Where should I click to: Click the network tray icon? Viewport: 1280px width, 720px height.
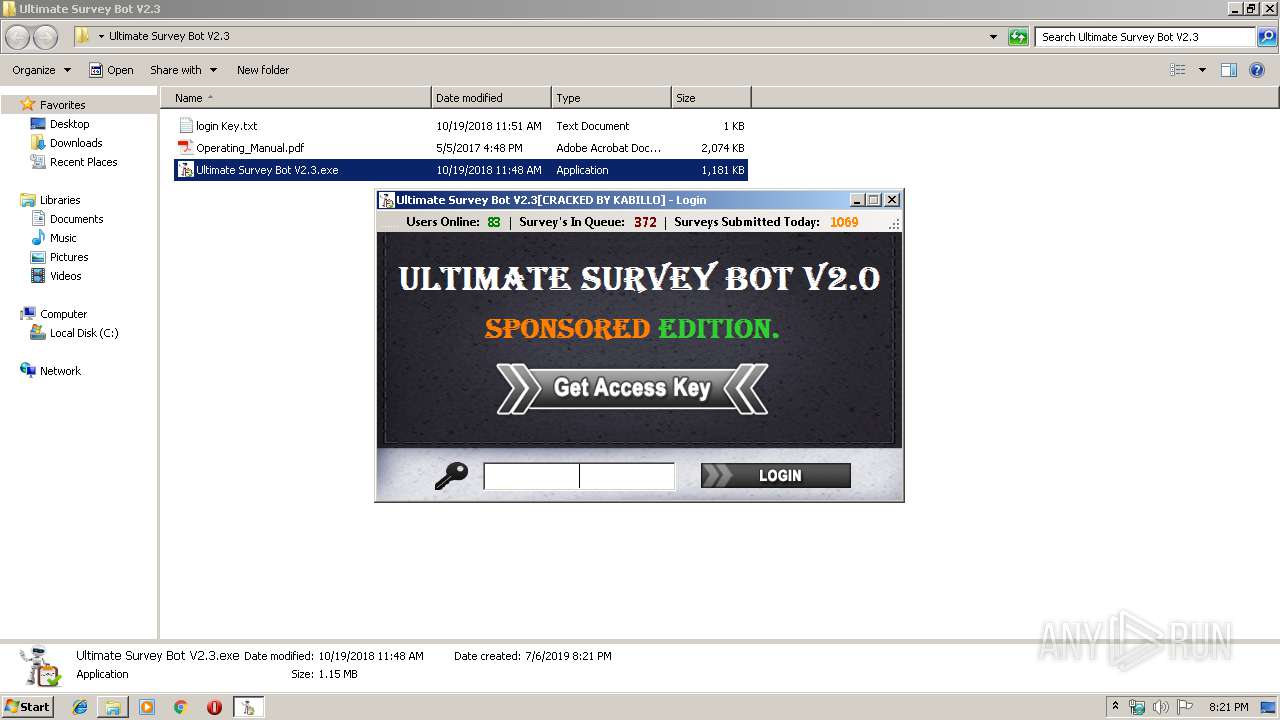[1138, 707]
